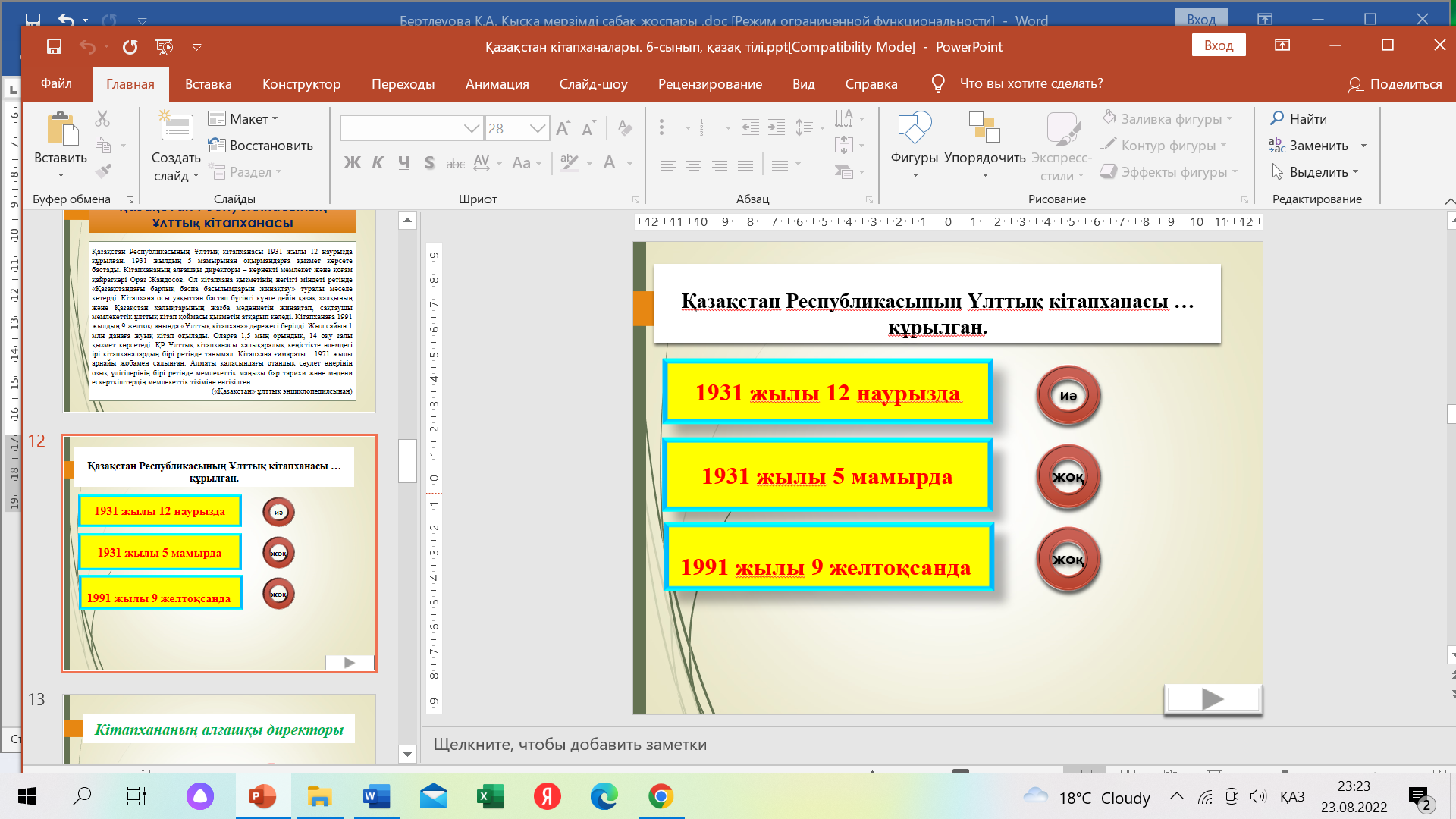Image resolution: width=1456 pixels, height=819 pixels.
Task: Click the Create new slide icon
Action: [176, 127]
